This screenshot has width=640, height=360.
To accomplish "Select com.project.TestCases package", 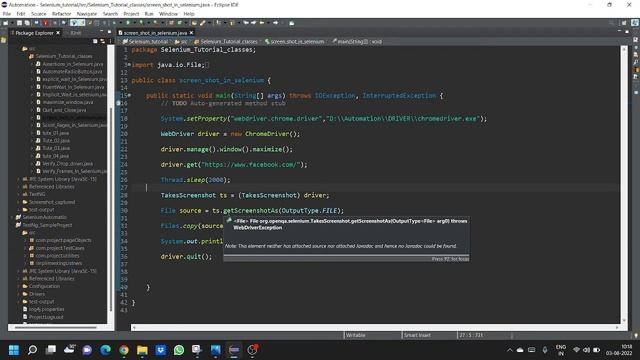I will click(60, 248).
